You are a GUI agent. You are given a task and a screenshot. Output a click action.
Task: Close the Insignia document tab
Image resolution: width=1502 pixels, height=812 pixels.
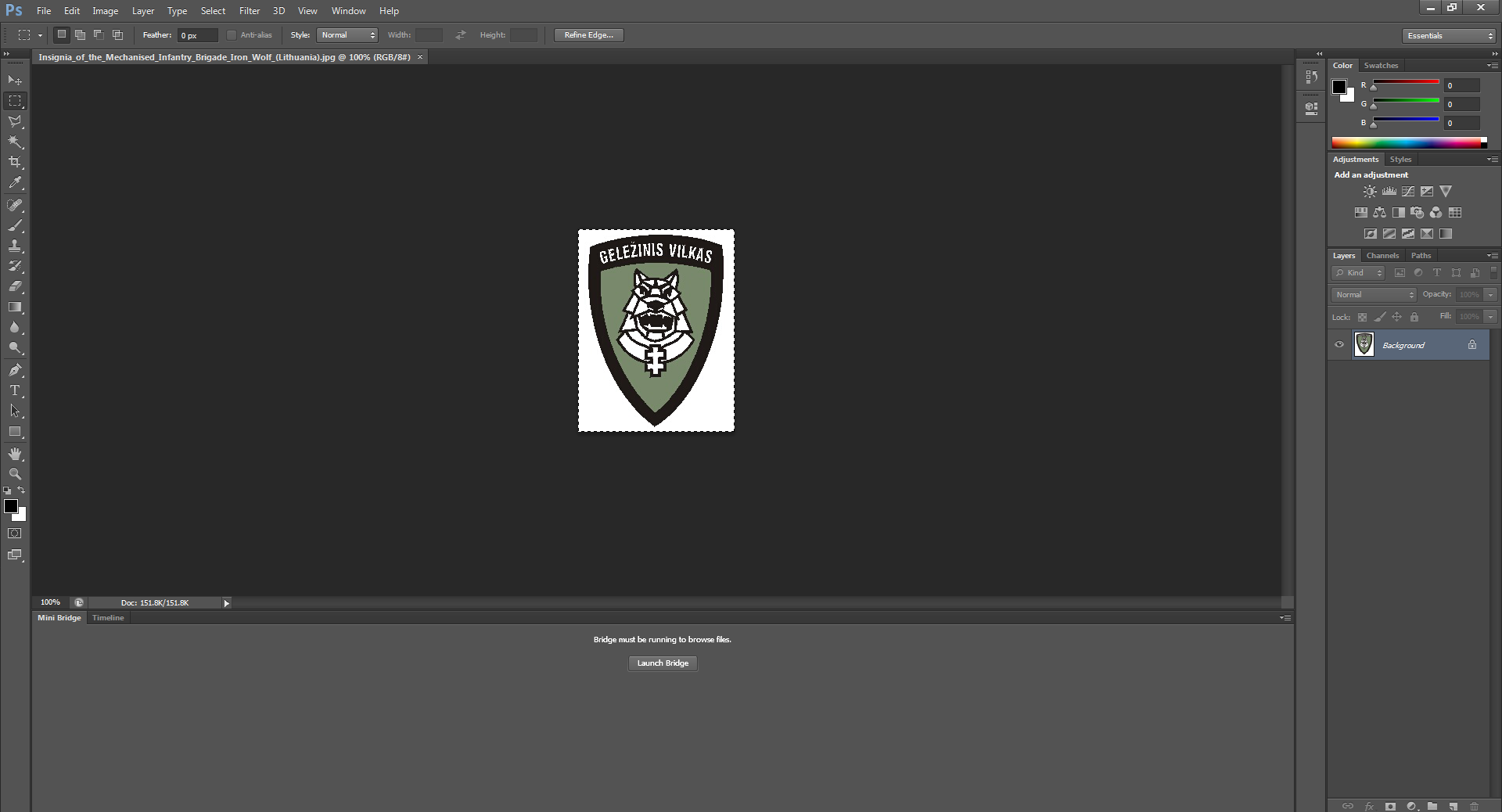(420, 57)
